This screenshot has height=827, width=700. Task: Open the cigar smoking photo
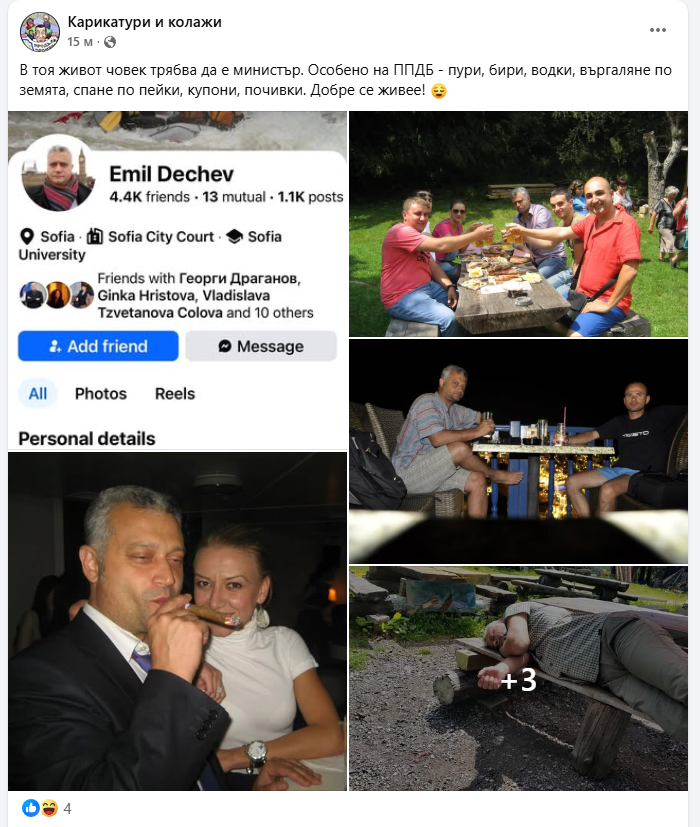tap(177, 621)
